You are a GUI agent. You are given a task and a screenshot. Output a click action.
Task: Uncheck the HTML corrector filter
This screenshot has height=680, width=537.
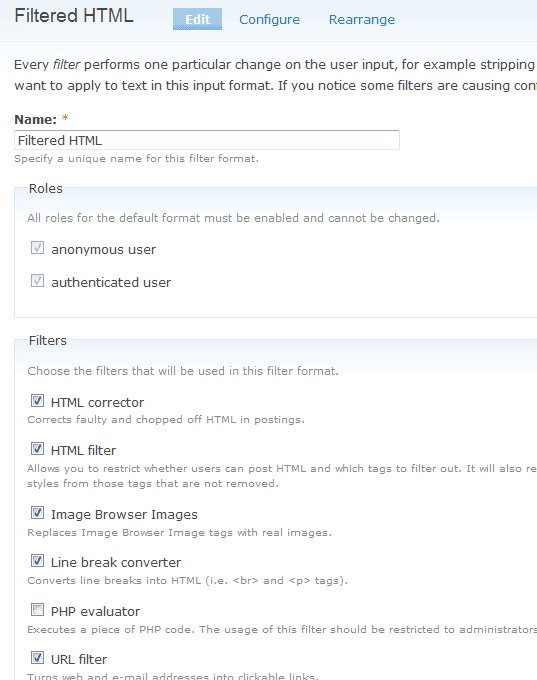pyautogui.click(x=37, y=400)
